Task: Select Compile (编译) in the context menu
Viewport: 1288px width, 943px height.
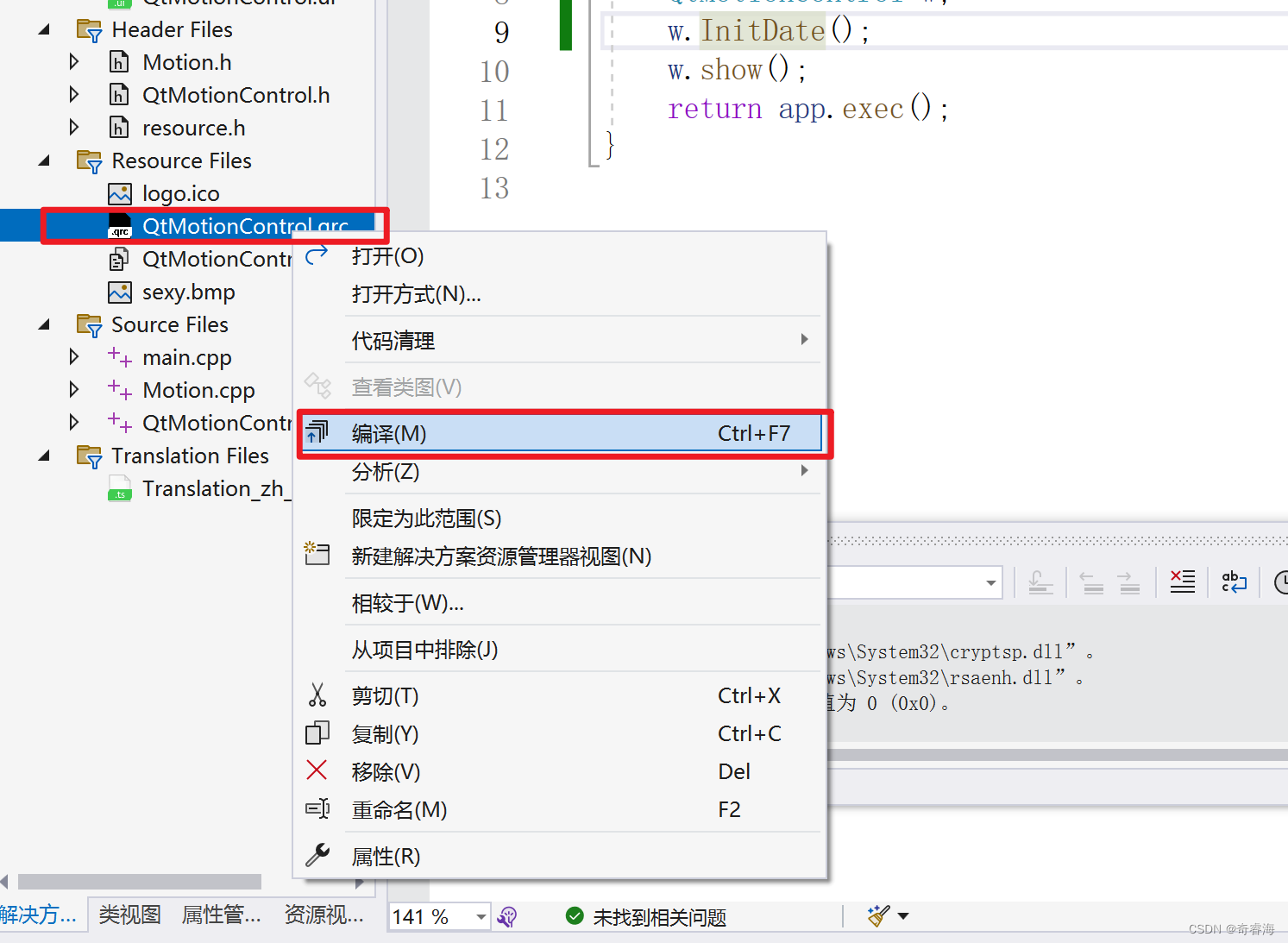Action: coord(561,434)
